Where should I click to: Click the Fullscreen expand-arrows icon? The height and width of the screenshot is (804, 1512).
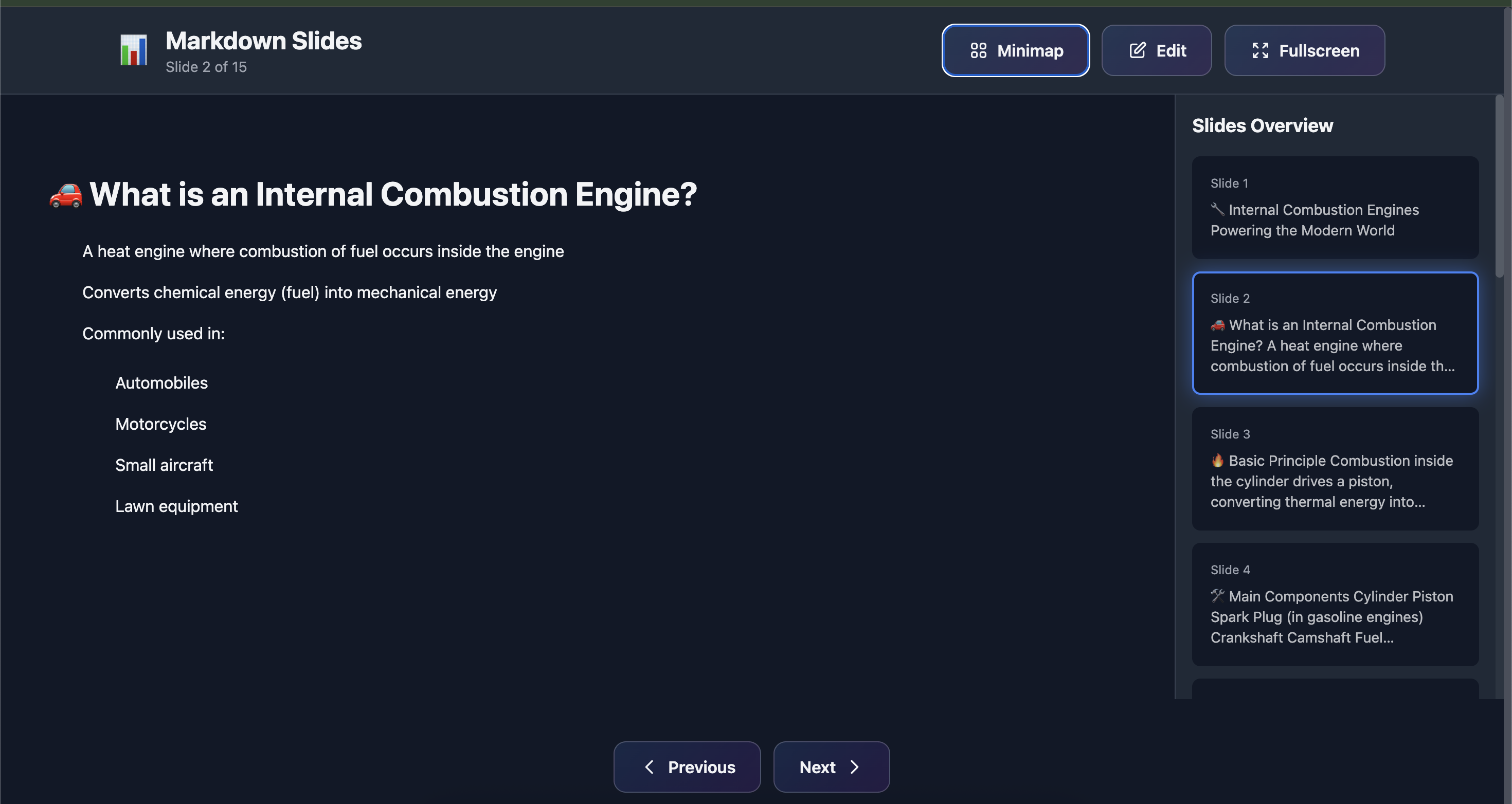pos(1260,50)
